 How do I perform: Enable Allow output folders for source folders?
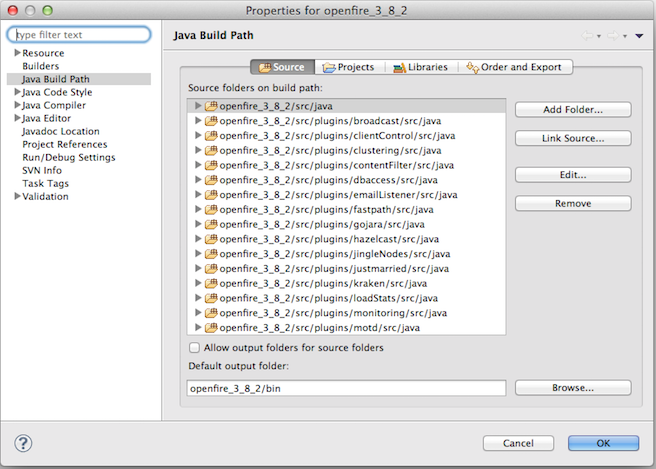tap(194, 348)
